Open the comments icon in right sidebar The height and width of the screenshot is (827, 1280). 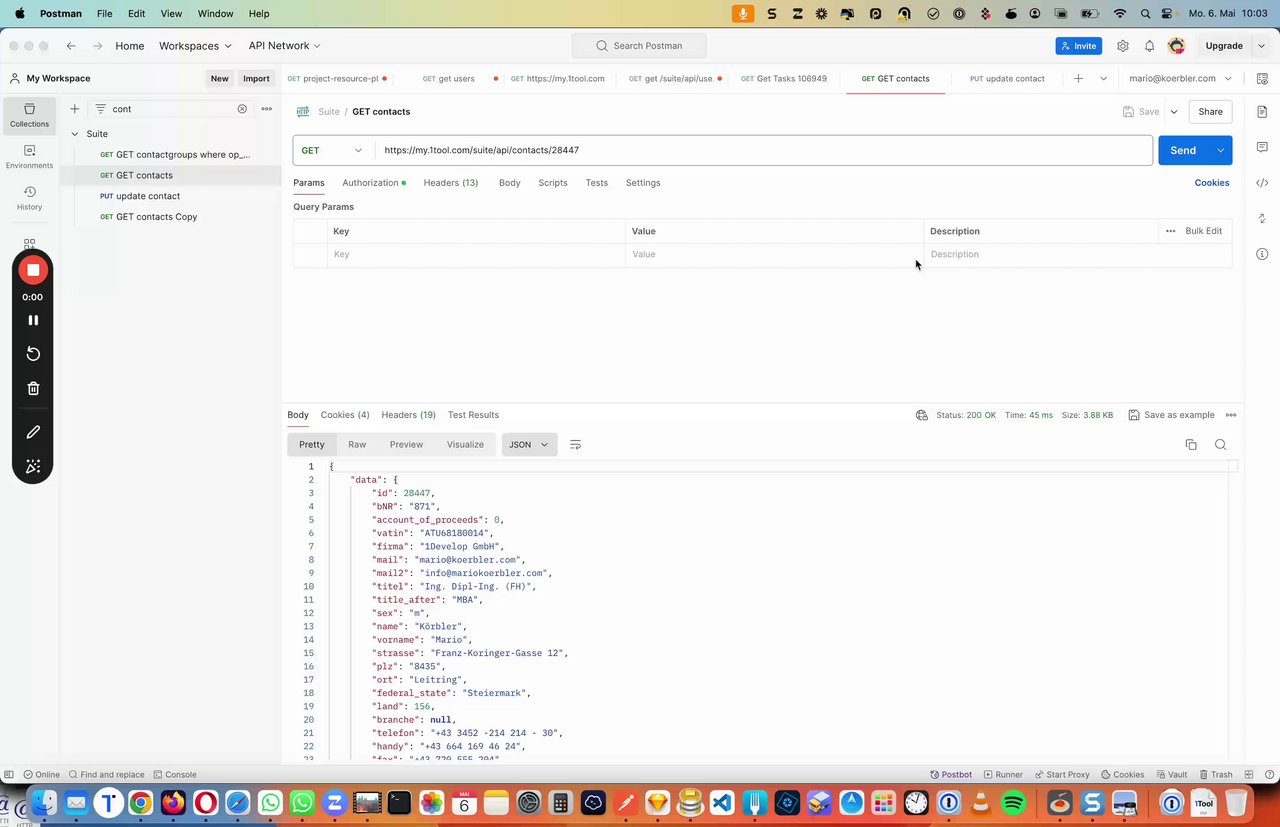(1262, 147)
